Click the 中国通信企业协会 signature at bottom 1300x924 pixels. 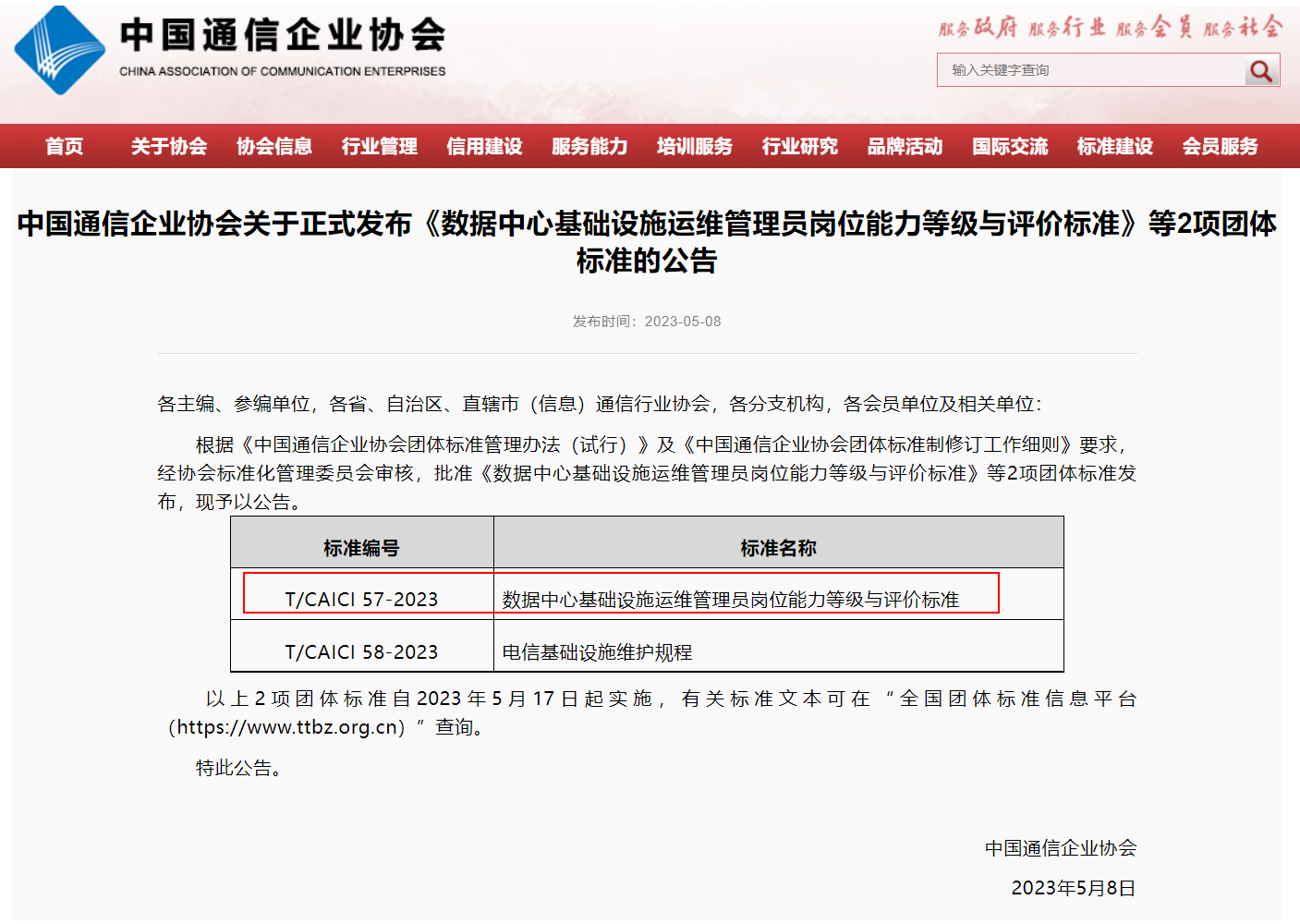point(1061,848)
